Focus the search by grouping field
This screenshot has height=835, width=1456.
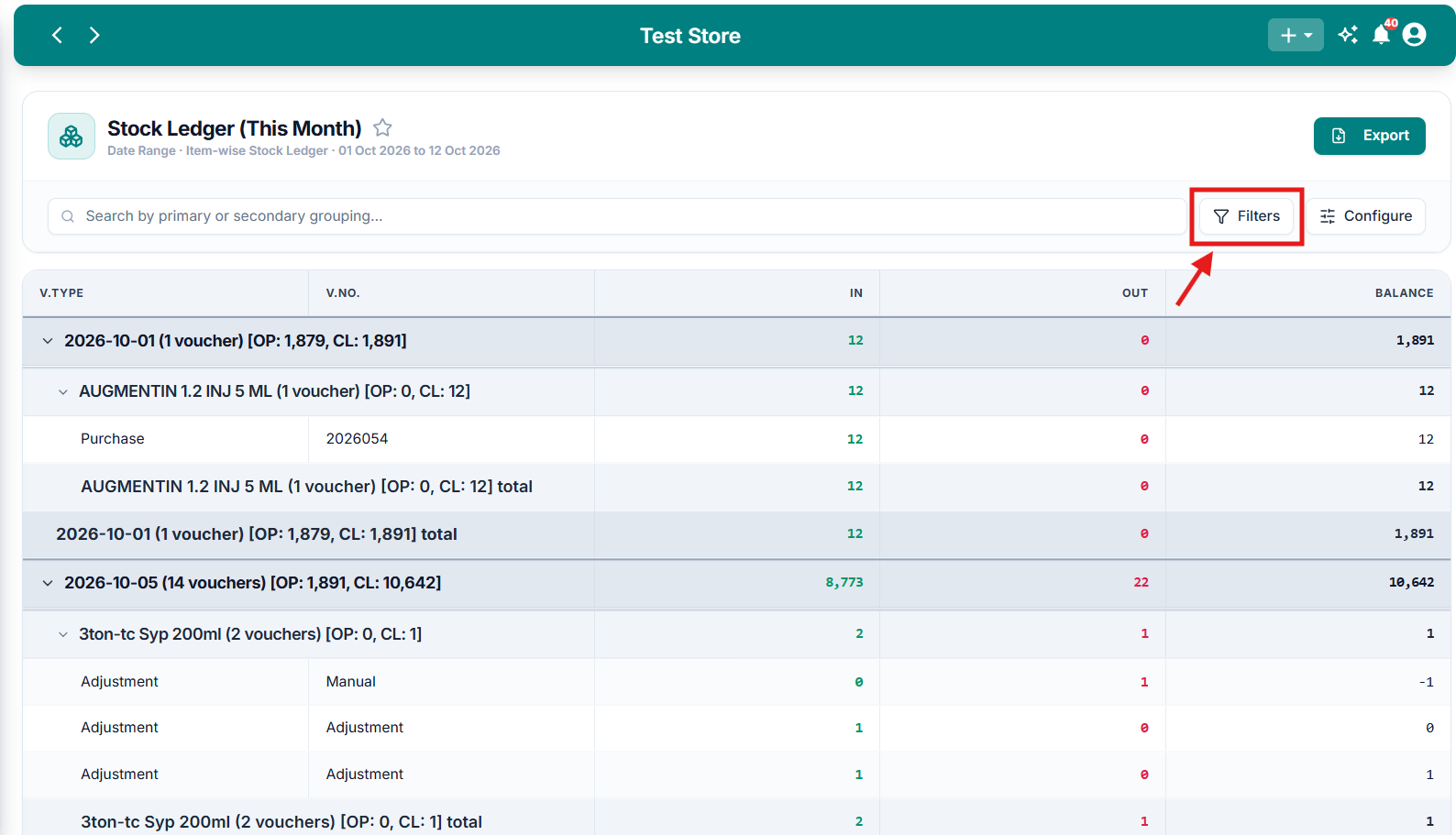click(616, 216)
